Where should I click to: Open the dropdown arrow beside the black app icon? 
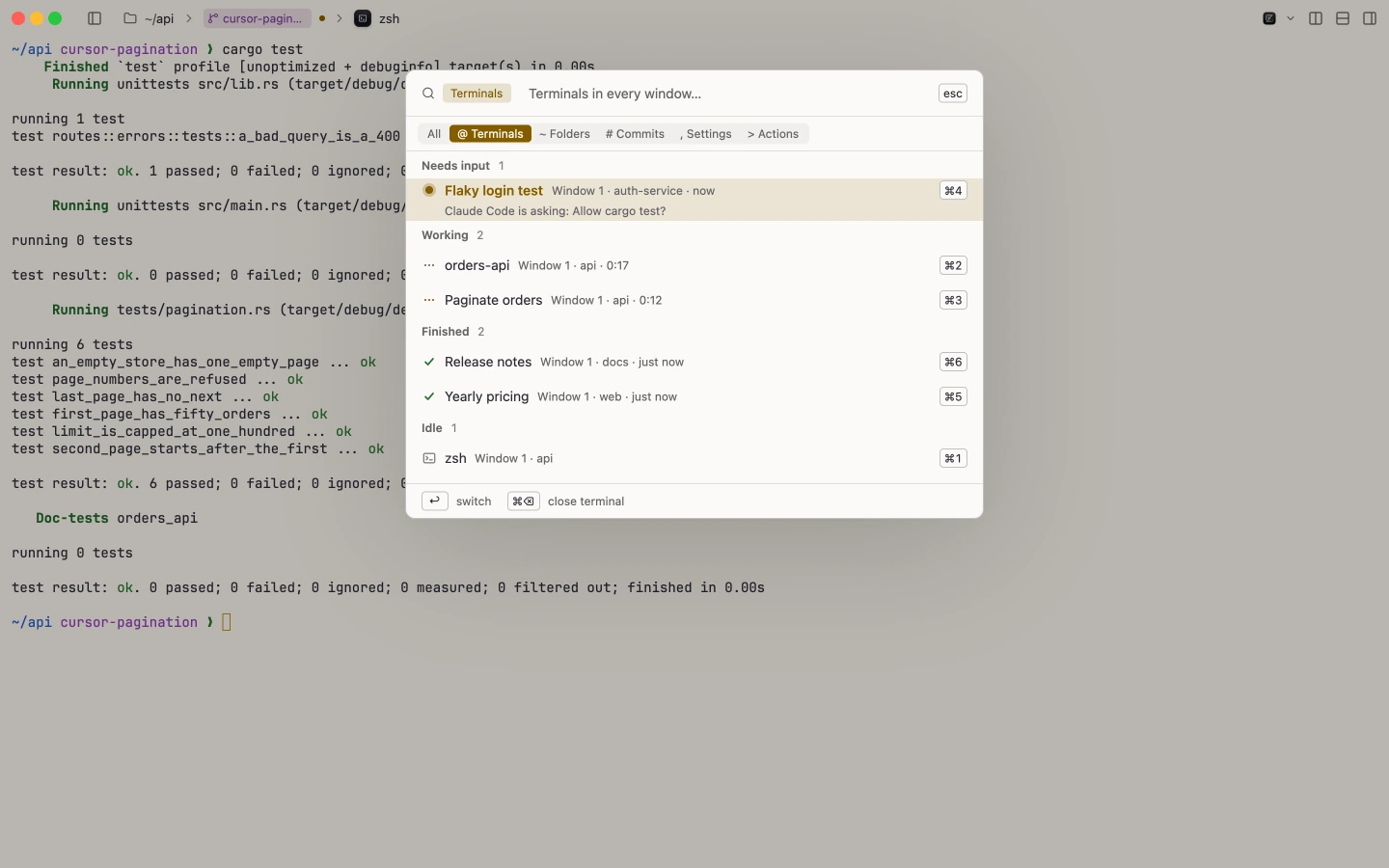coord(1291,18)
